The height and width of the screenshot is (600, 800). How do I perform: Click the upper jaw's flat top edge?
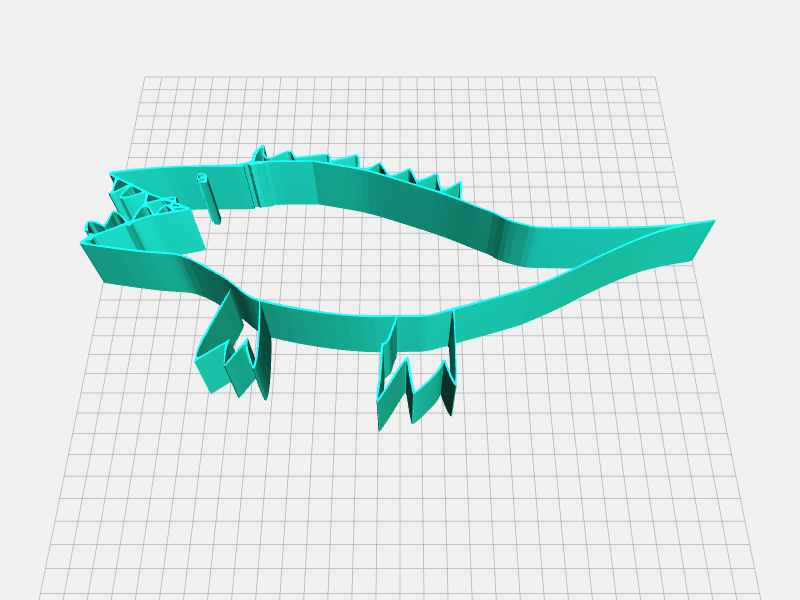[150, 174]
